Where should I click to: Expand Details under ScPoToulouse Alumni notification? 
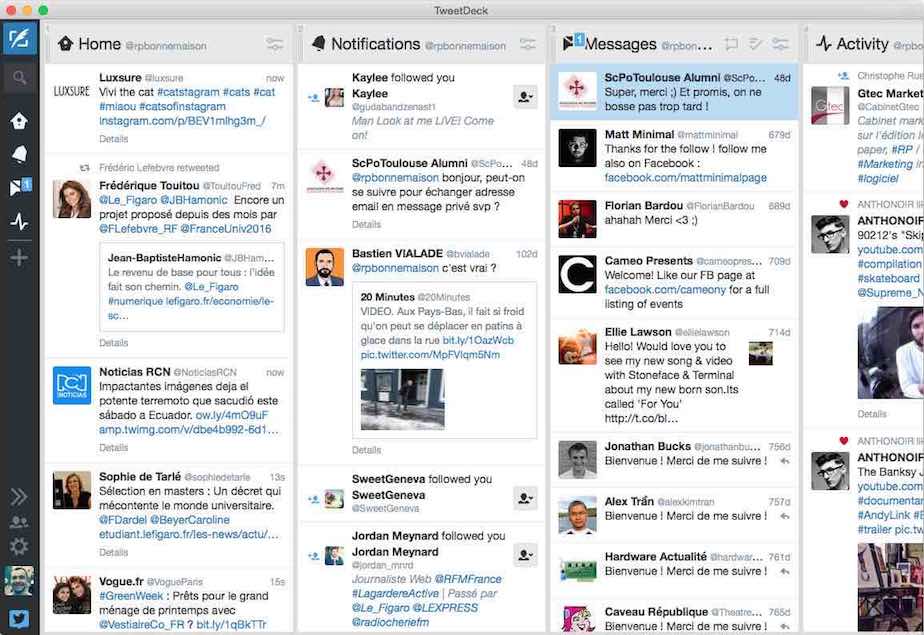click(x=367, y=224)
